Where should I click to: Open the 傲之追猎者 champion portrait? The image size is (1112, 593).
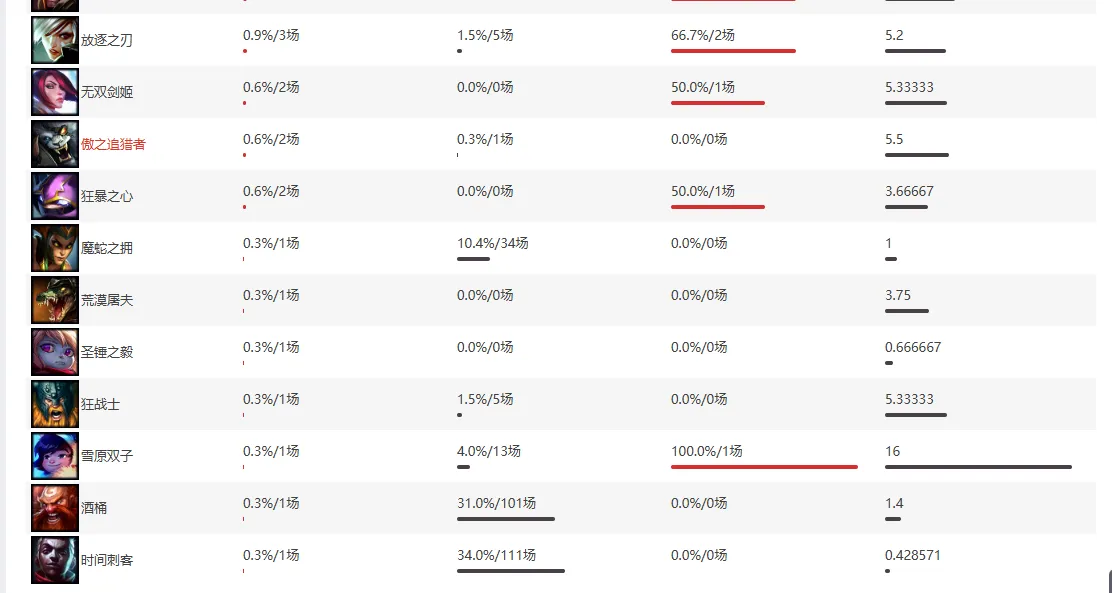(55, 144)
